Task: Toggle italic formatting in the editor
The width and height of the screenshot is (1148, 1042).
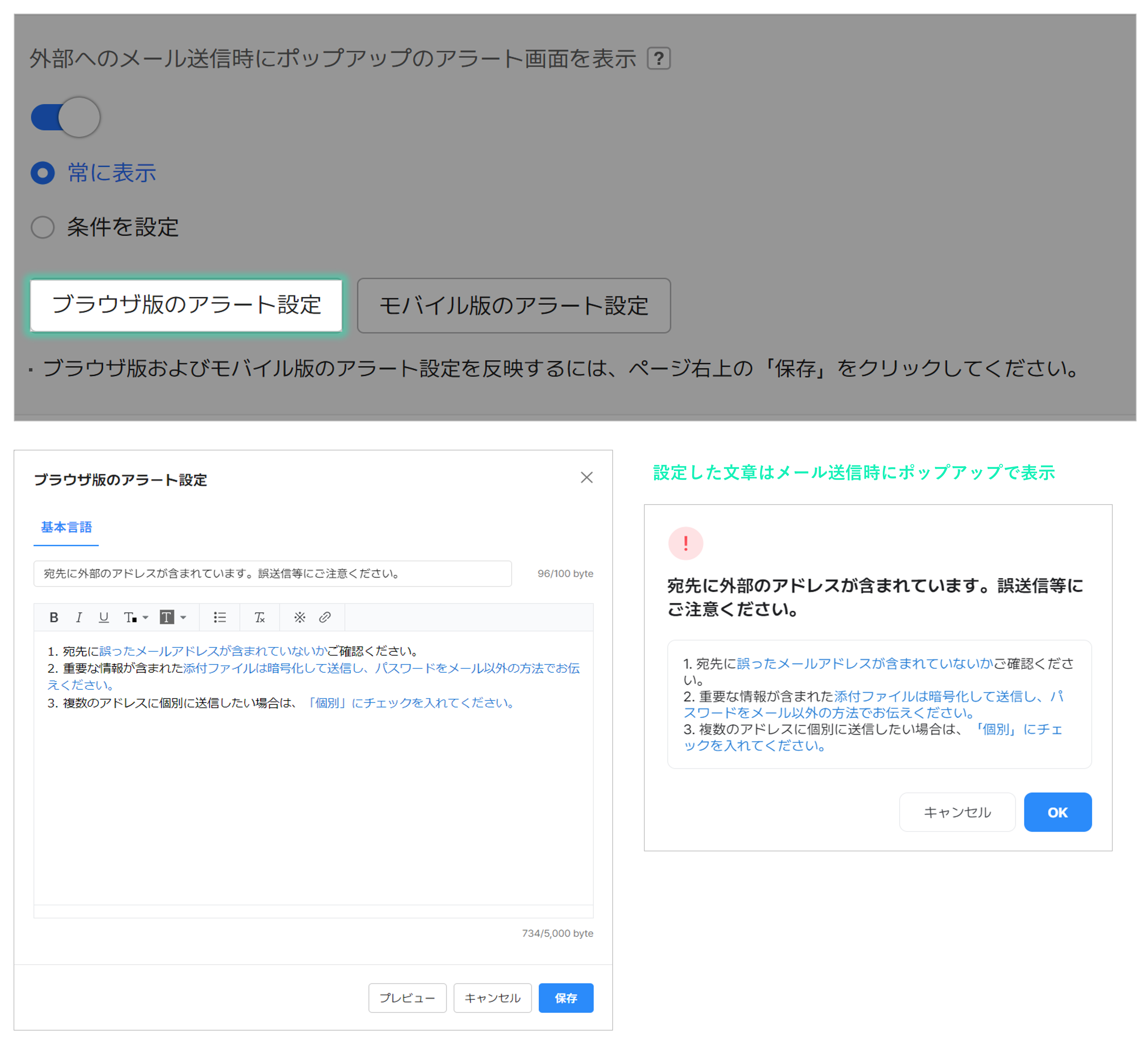Action: pos(79,617)
